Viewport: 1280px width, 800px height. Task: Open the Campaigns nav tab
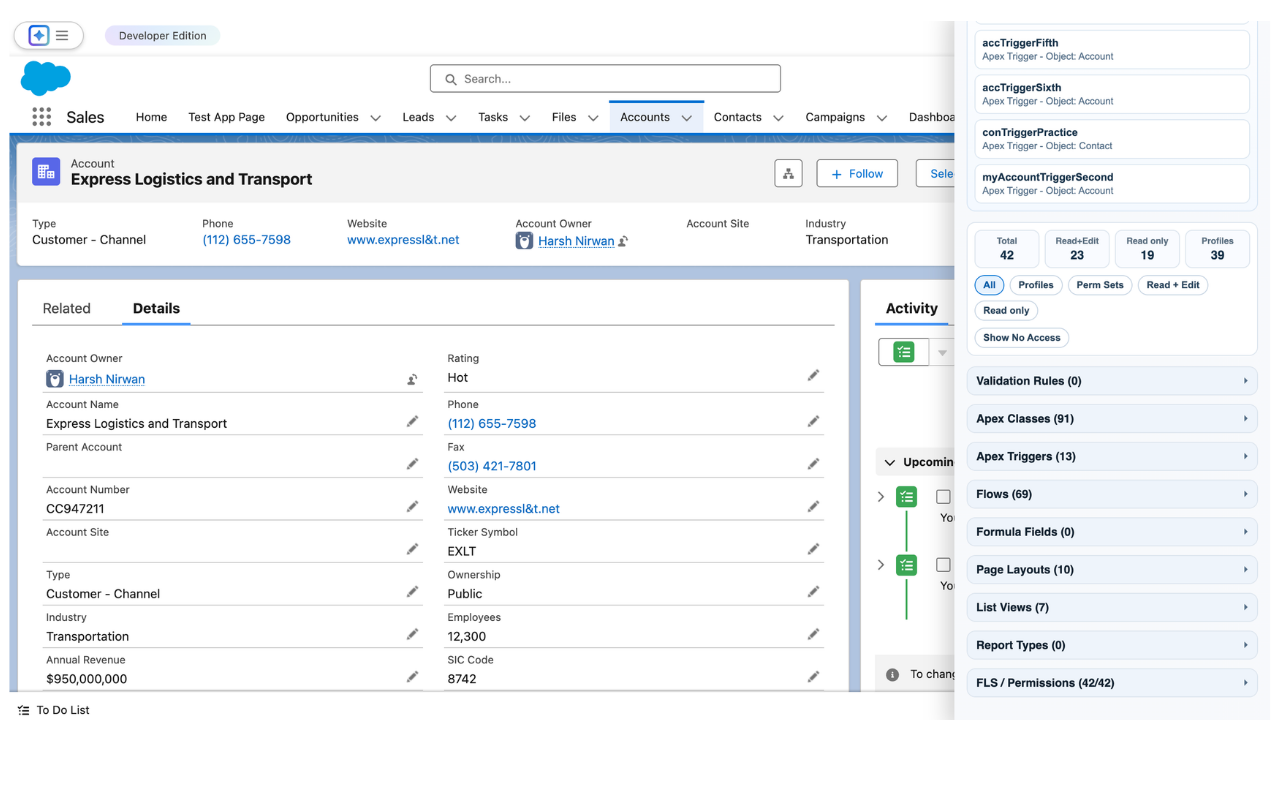tap(835, 117)
